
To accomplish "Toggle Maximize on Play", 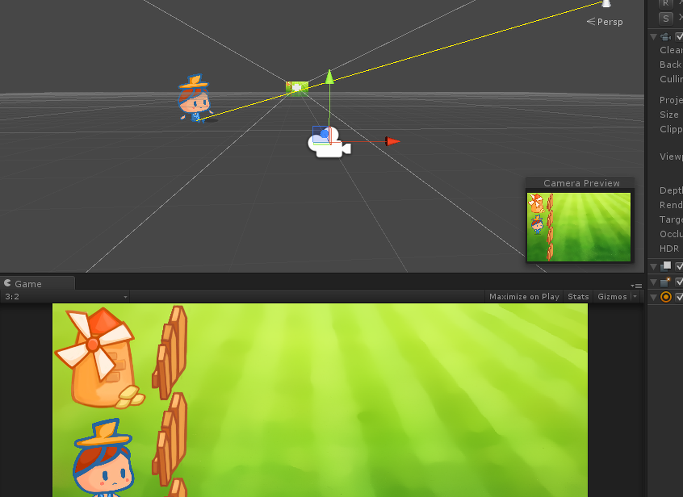I will [524, 297].
